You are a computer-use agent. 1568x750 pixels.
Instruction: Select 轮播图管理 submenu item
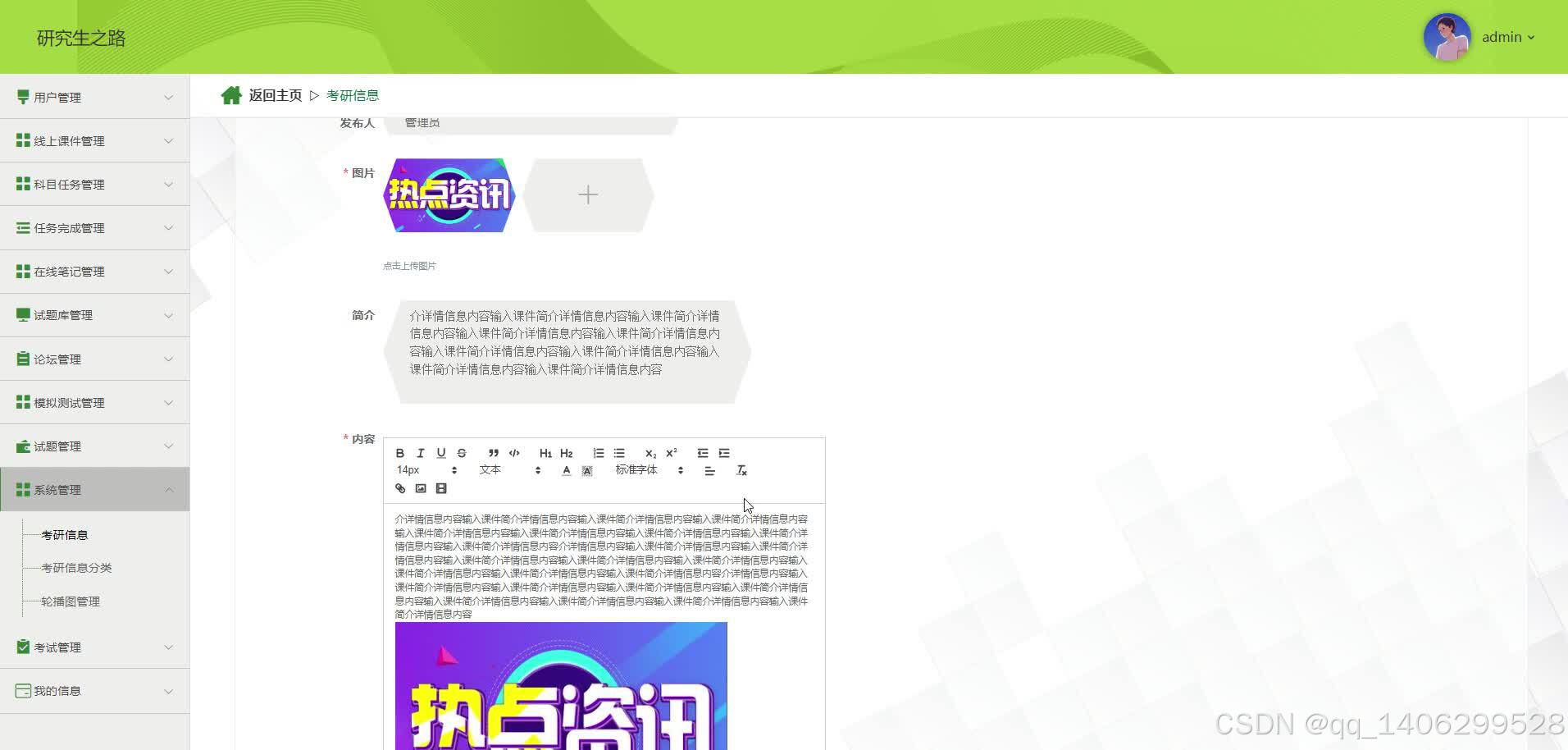(x=71, y=601)
